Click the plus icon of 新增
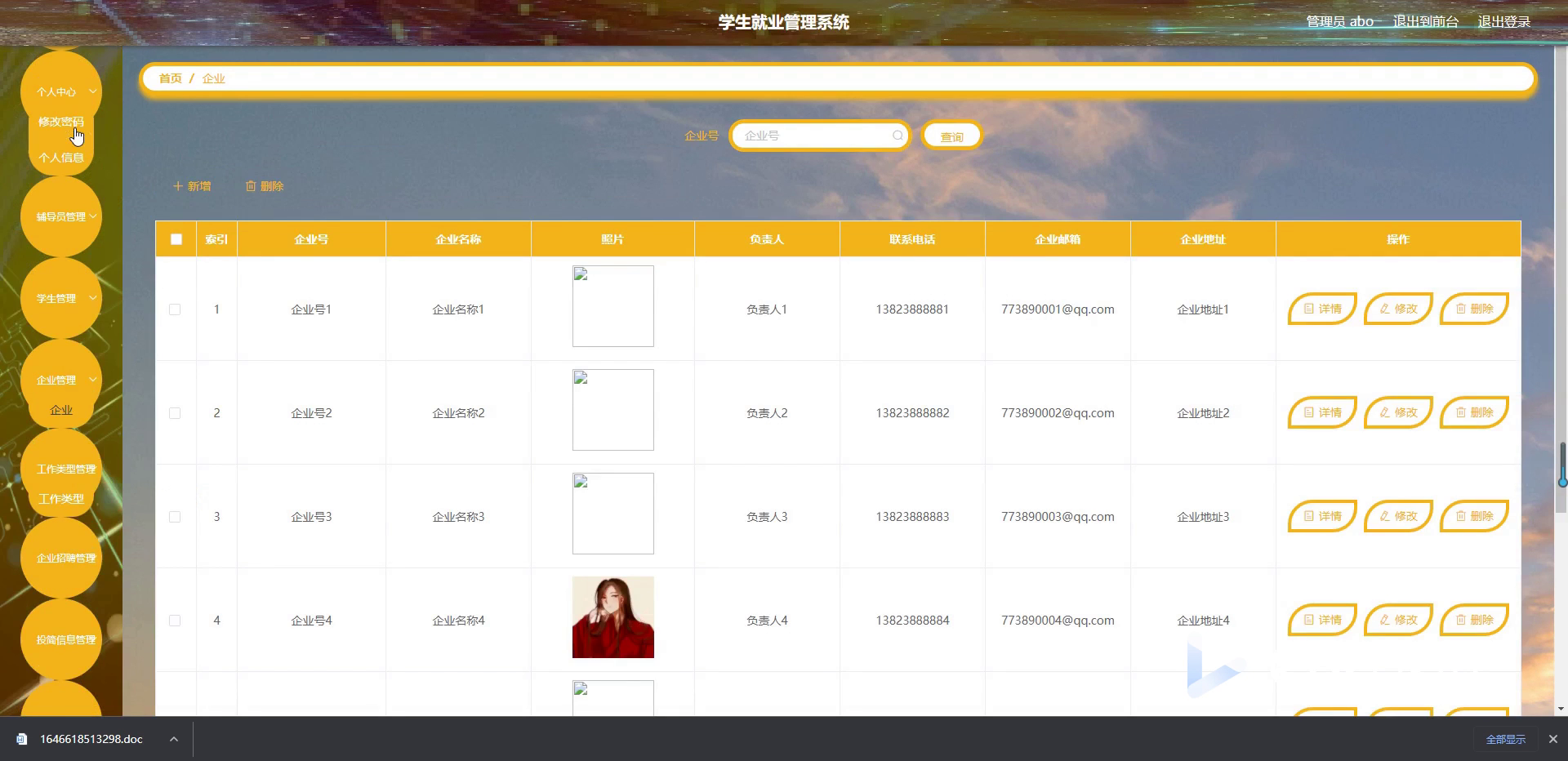Viewport: 1568px width, 761px height. point(177,186)
